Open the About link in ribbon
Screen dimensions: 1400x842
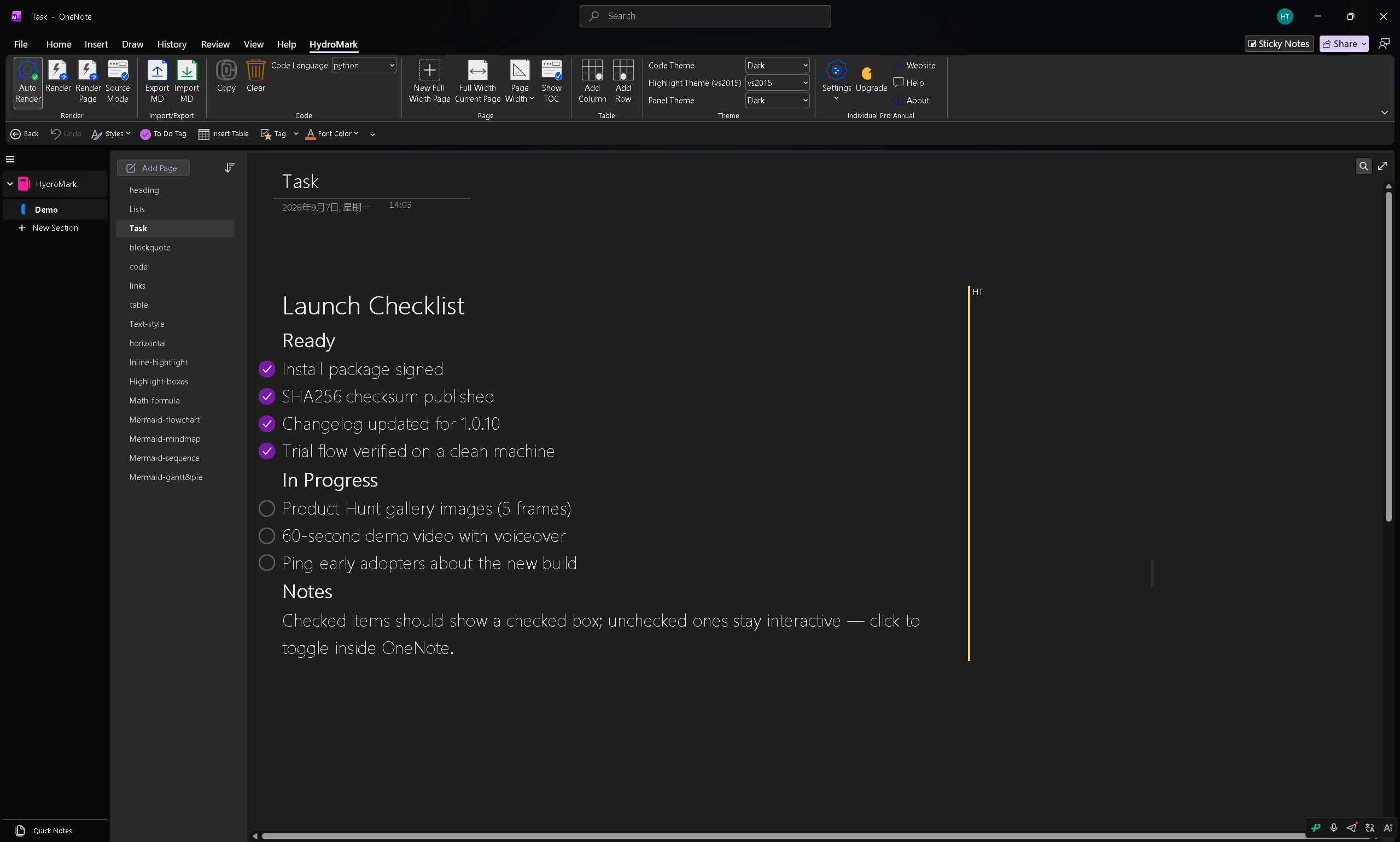click(912, 101)
